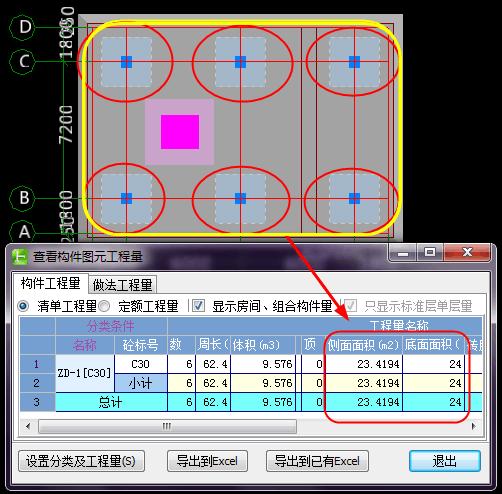Click axis bubble A

pos(23,232)
